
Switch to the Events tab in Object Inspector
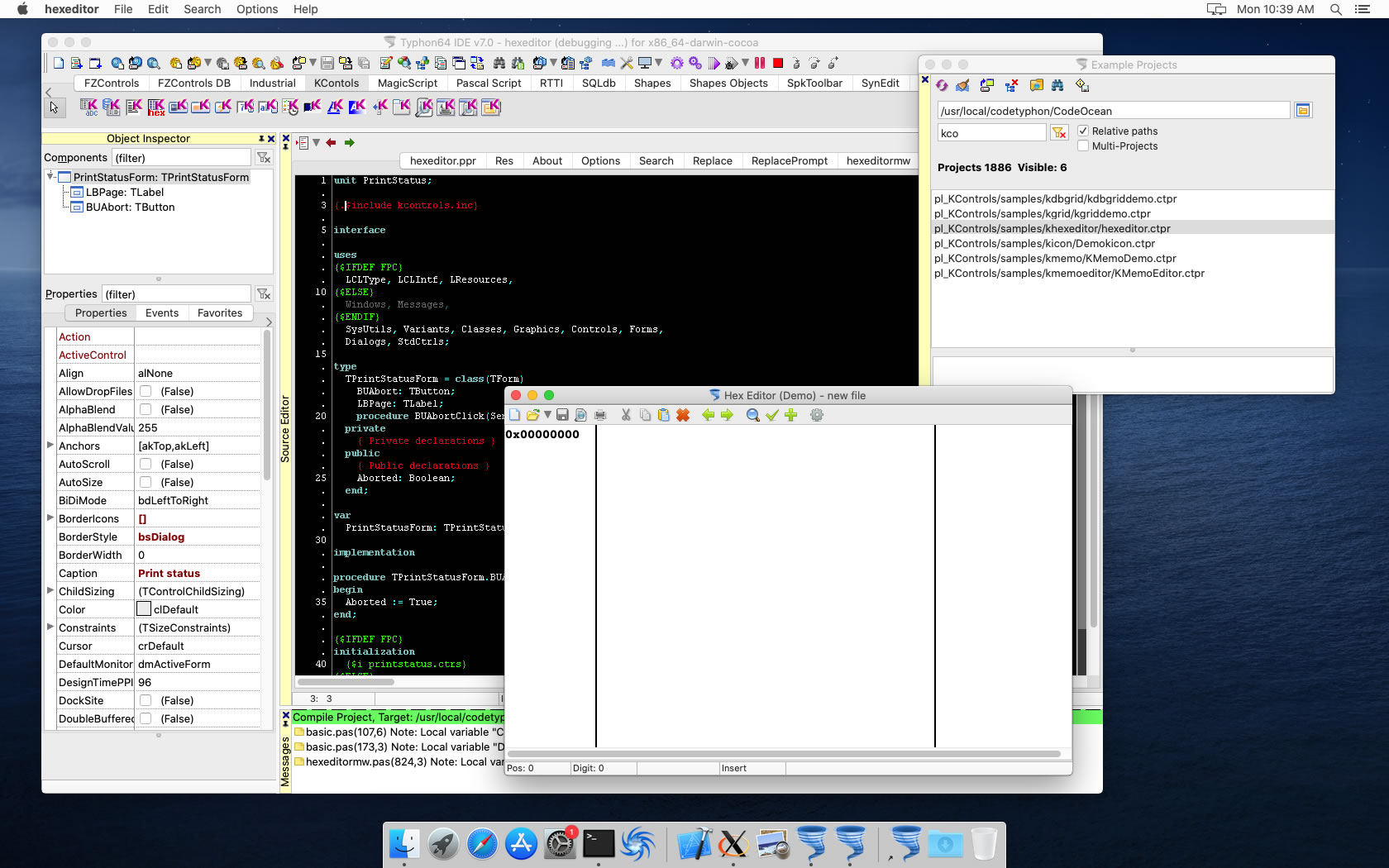pos(162,312)
